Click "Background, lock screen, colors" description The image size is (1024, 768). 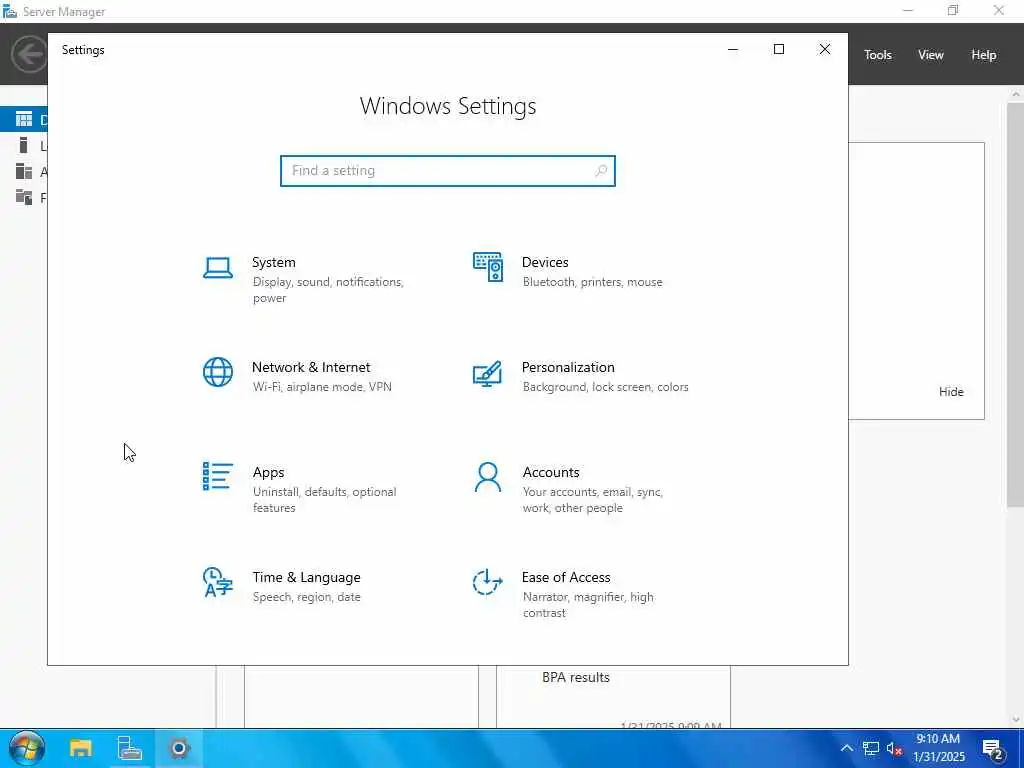605,387
